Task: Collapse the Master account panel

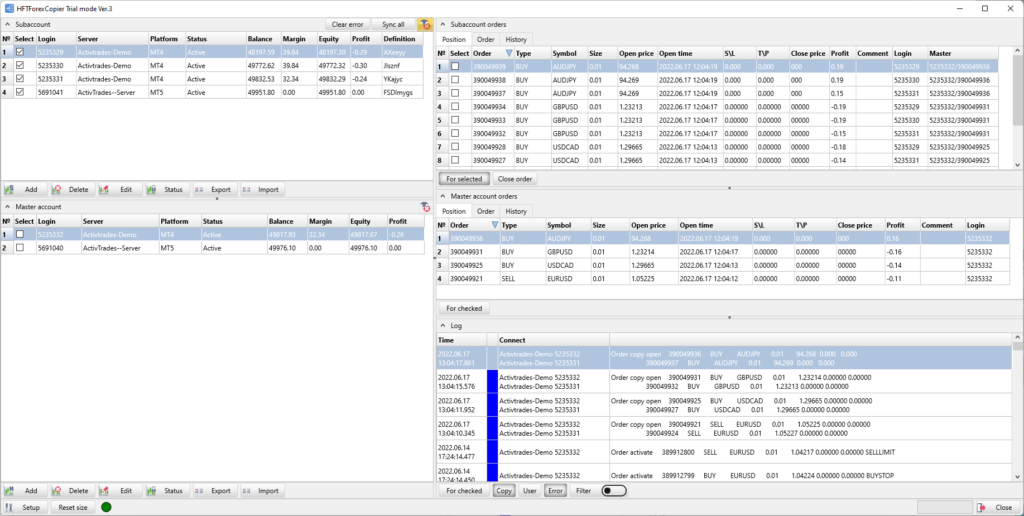Action: pyautogui.click(x=8, y=206)
